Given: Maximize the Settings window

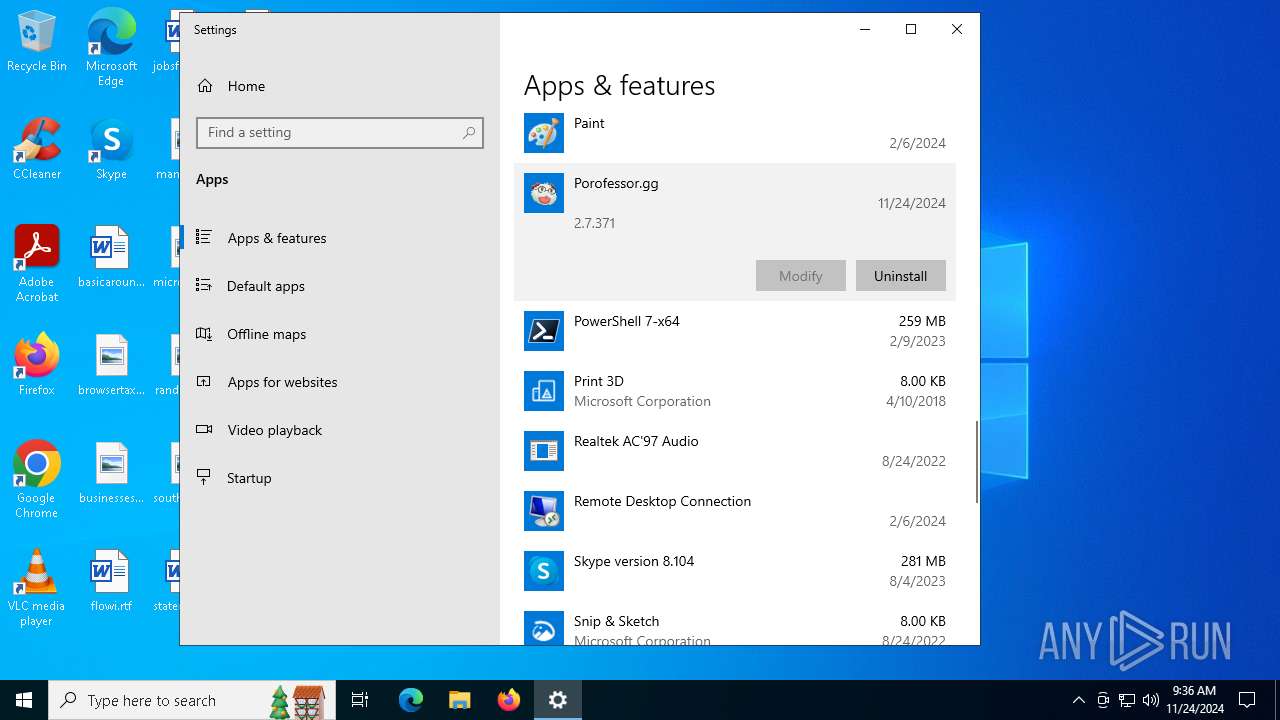Looking at the screenshot, I should [x=911, y=30].
